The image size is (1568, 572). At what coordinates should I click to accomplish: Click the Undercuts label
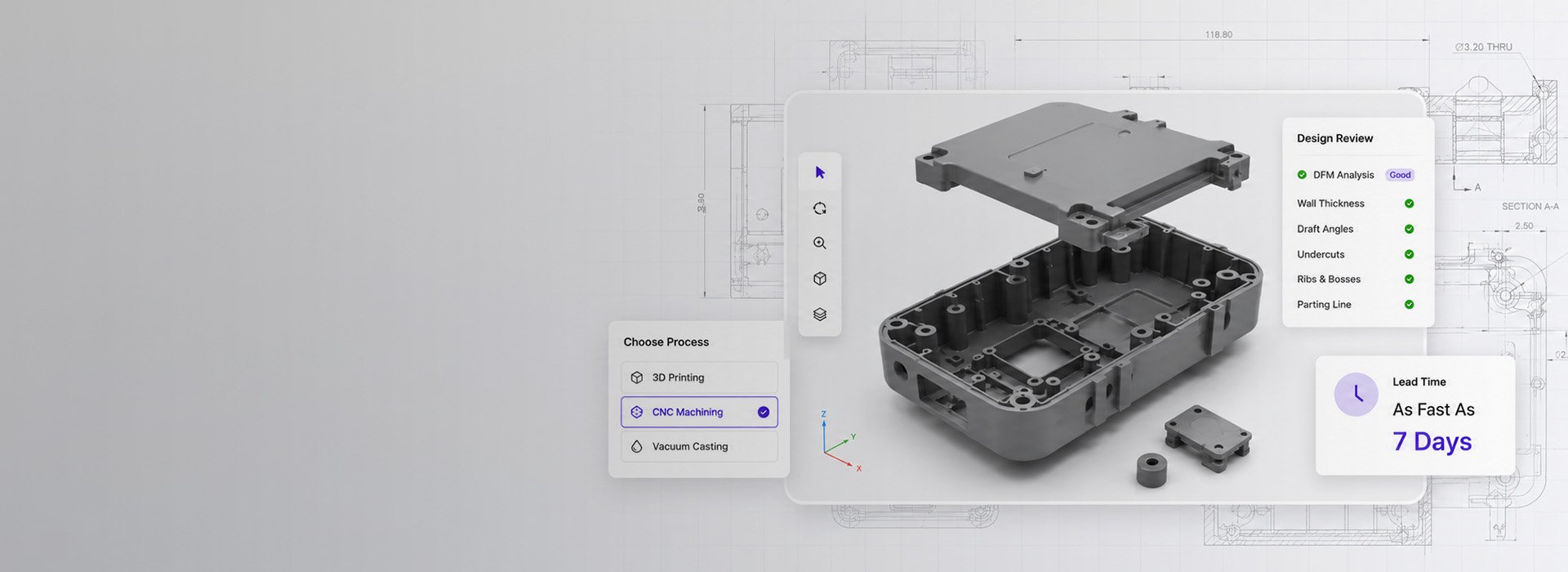click(x=1321, y=254)
